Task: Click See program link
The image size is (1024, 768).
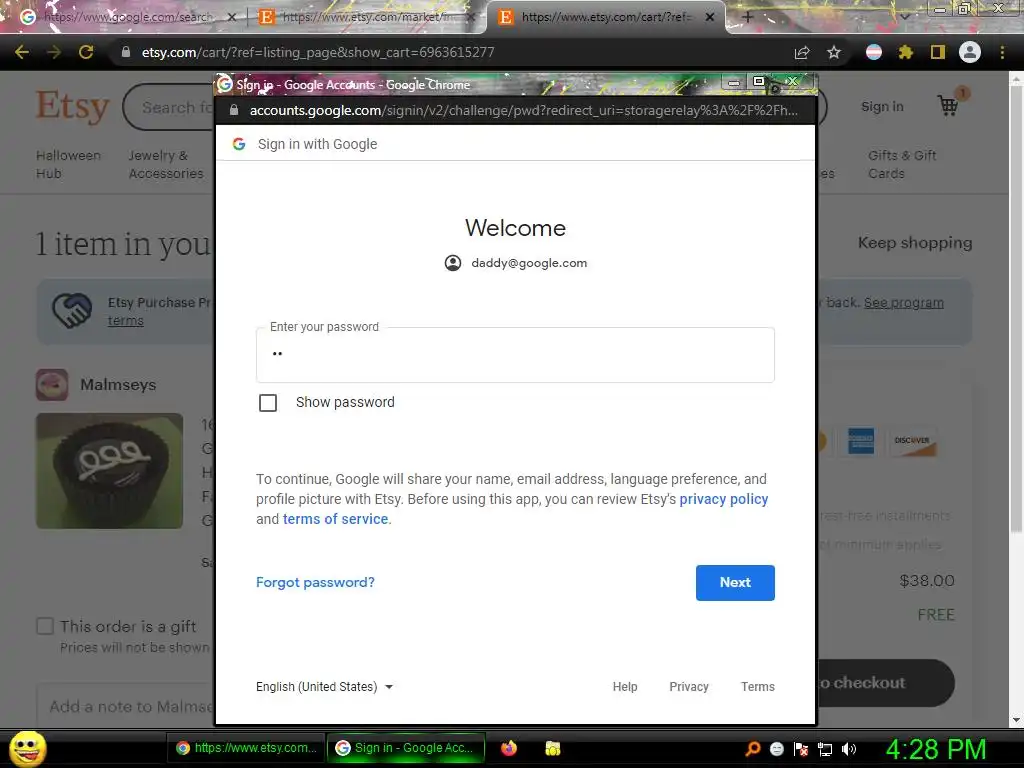Action: (x=904, y=303)
